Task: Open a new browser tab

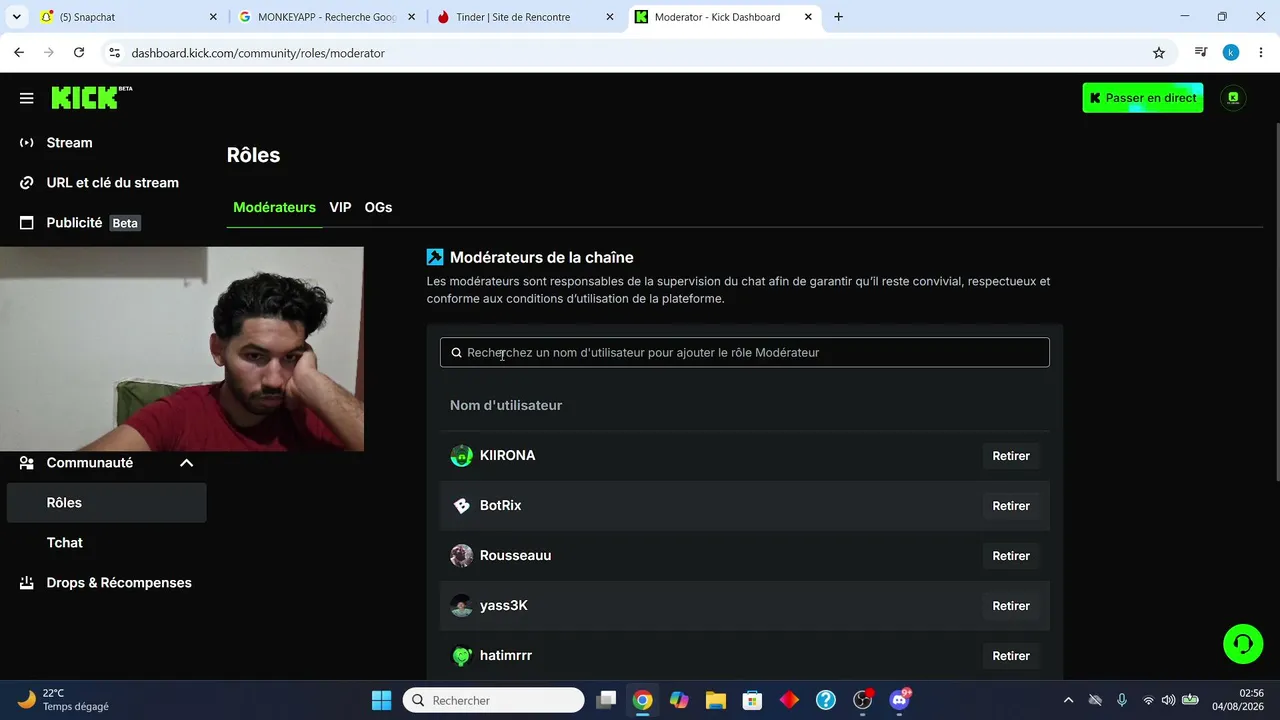Action: pyautogui.click(x=839, y=17)
